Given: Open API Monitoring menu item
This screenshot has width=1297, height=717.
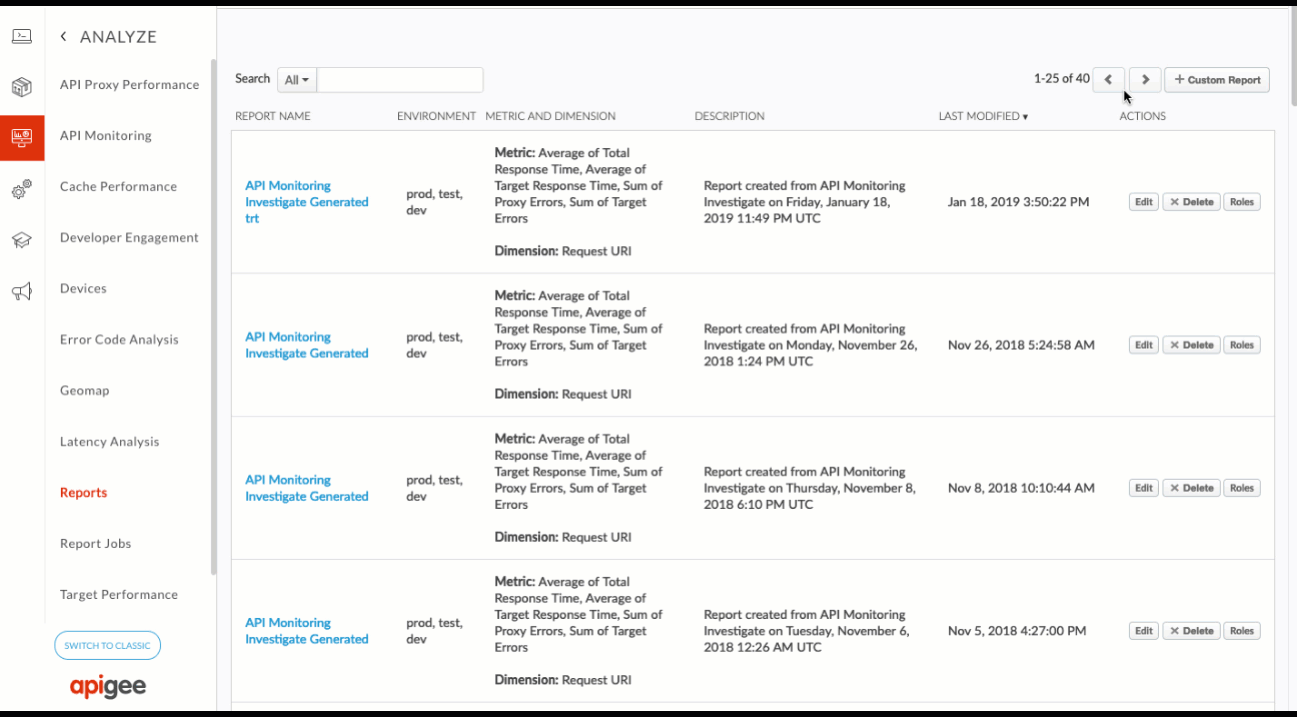Looking at the screenshot, I should coord(106,136).
